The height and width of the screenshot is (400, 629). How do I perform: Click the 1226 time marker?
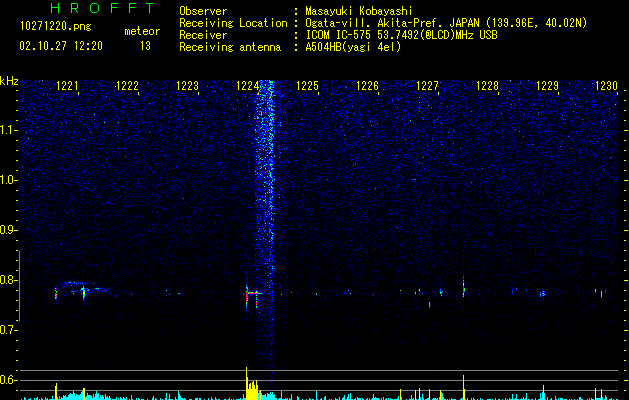pyautogui.click(x=367, y=86)
